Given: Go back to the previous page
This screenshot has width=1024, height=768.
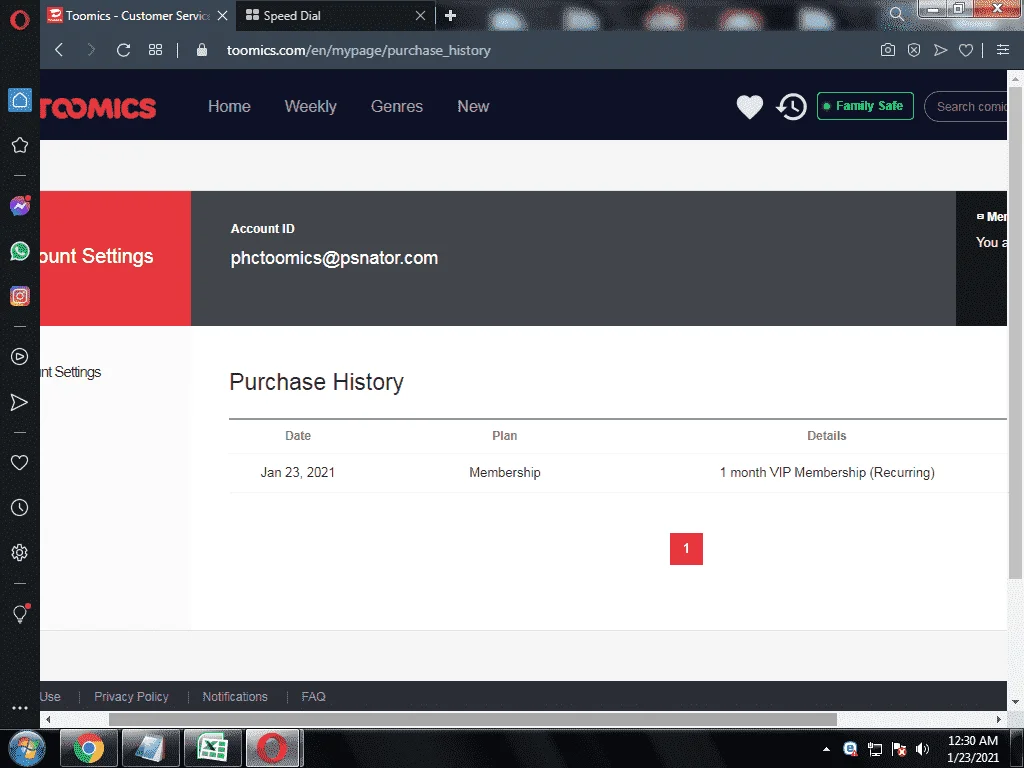Looking at the screenshot, I should point(59,50).
